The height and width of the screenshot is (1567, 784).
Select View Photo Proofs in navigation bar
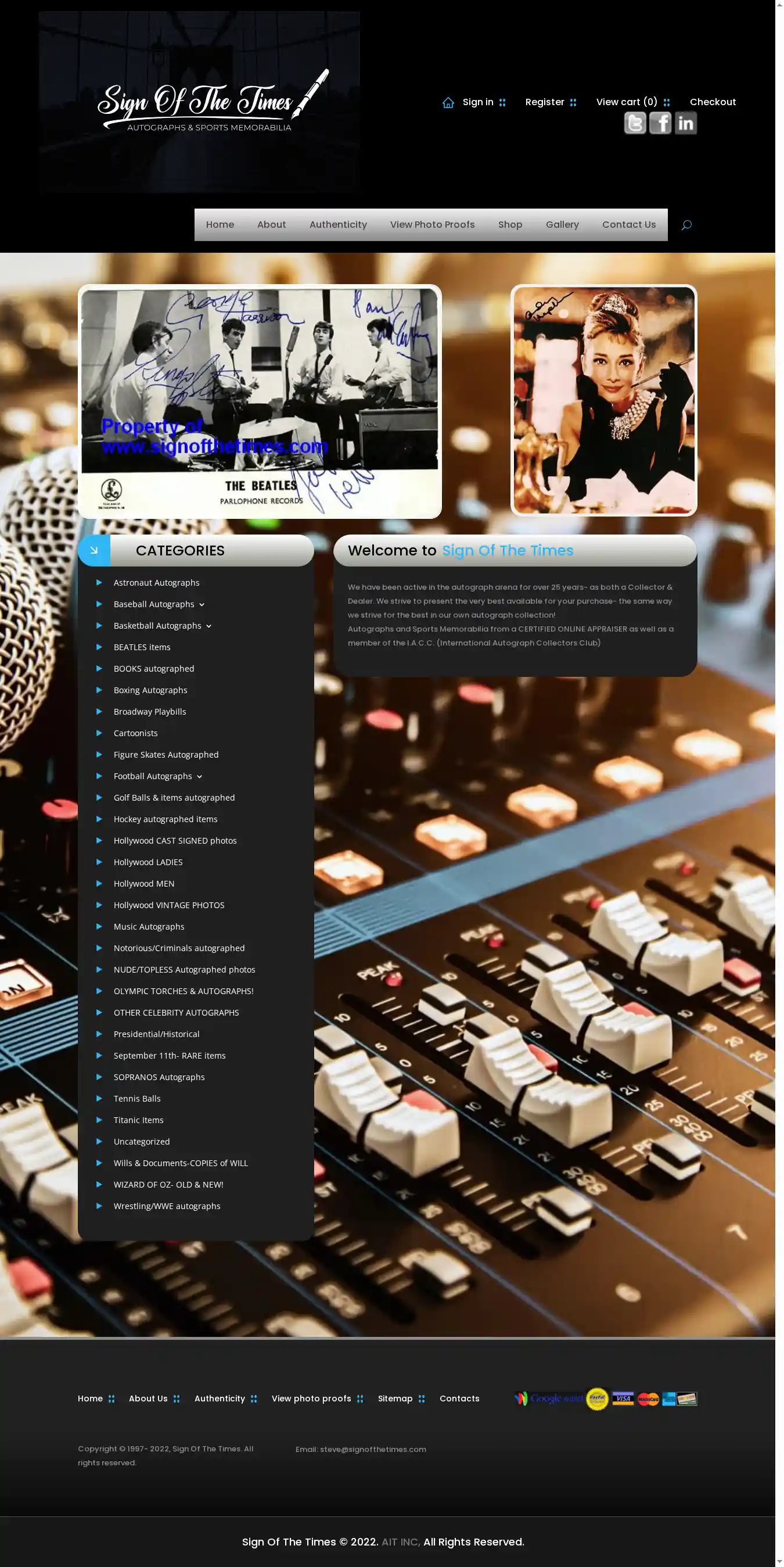(x=432, y=225)
